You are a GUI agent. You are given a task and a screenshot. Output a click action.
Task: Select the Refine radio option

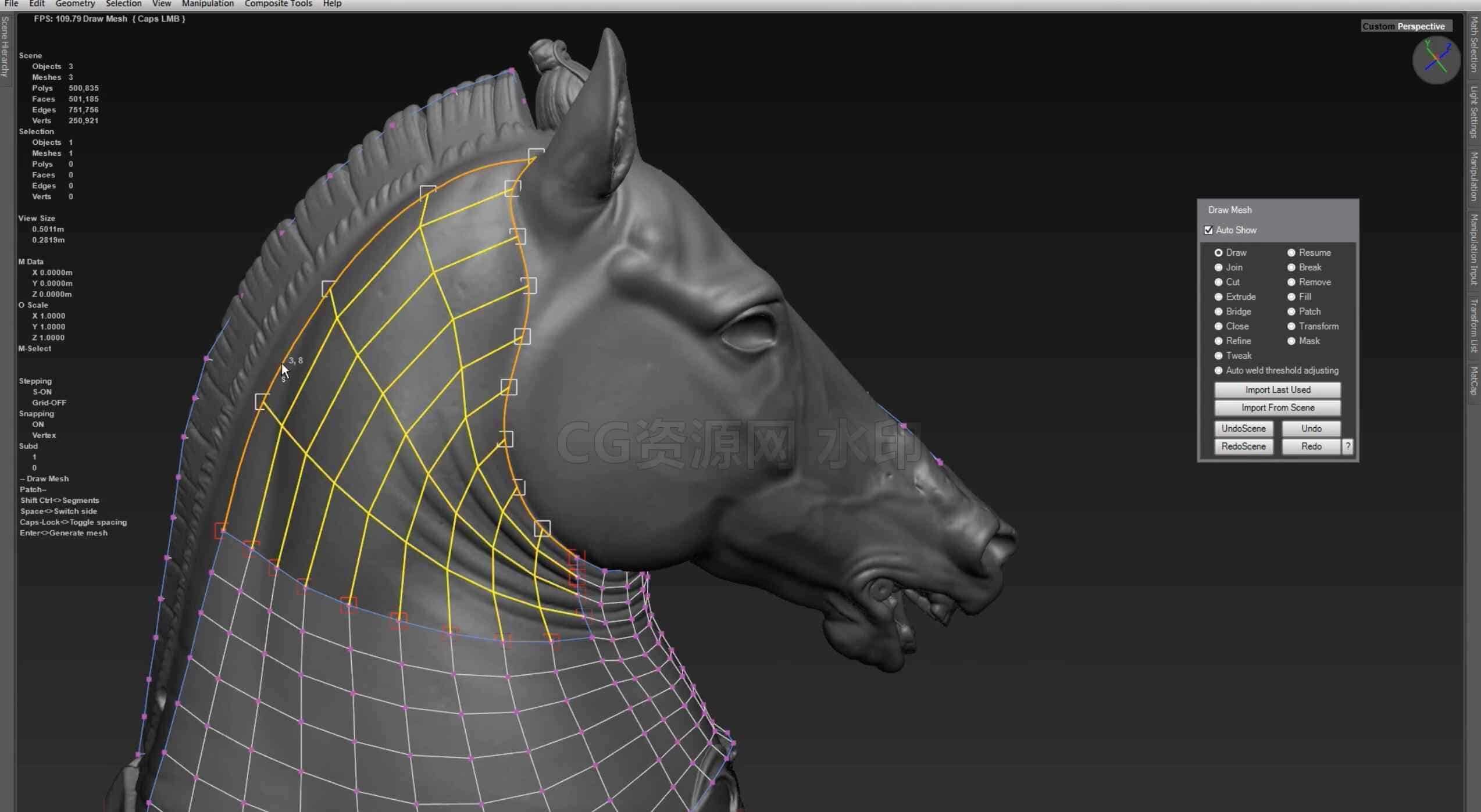click(x=1218, y=341)
